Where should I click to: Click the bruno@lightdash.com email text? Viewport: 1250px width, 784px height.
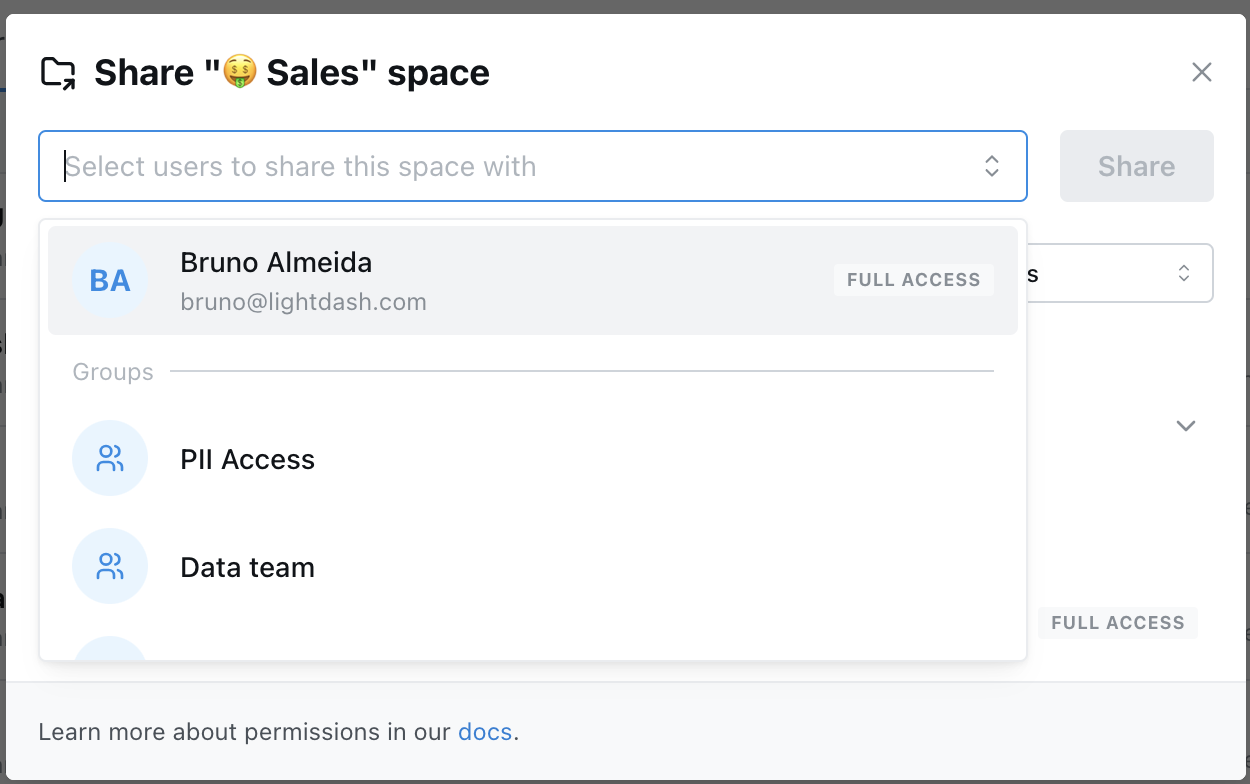pyautogui.click(x=303, y=302)
